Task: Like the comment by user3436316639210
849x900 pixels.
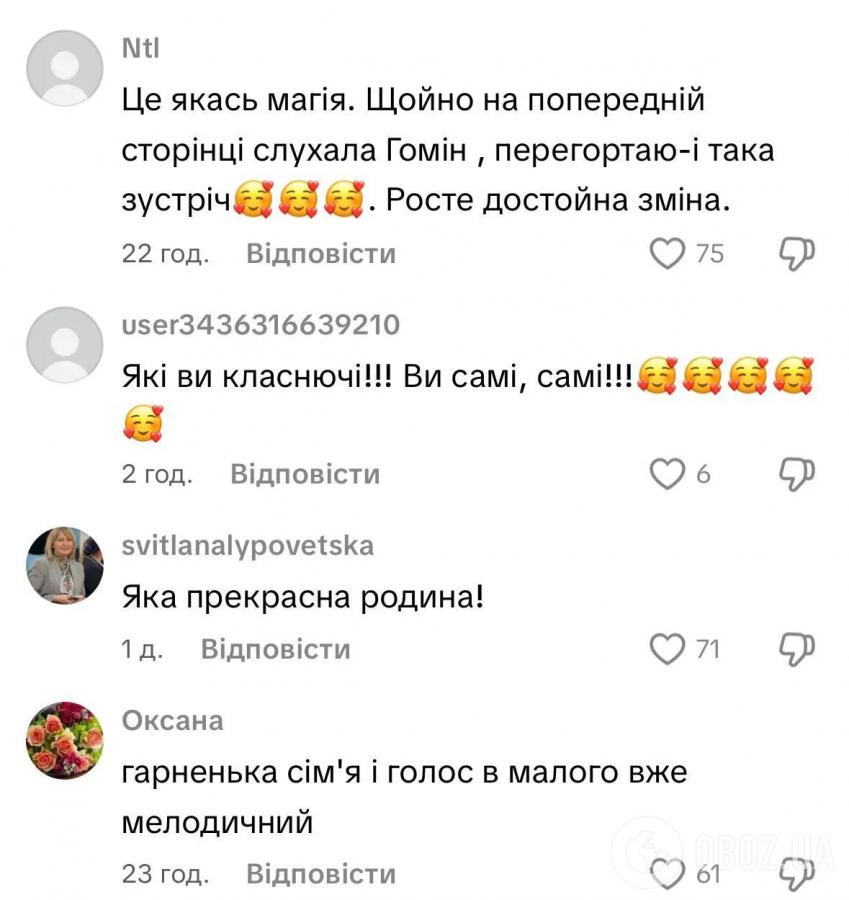Action: 667,474
